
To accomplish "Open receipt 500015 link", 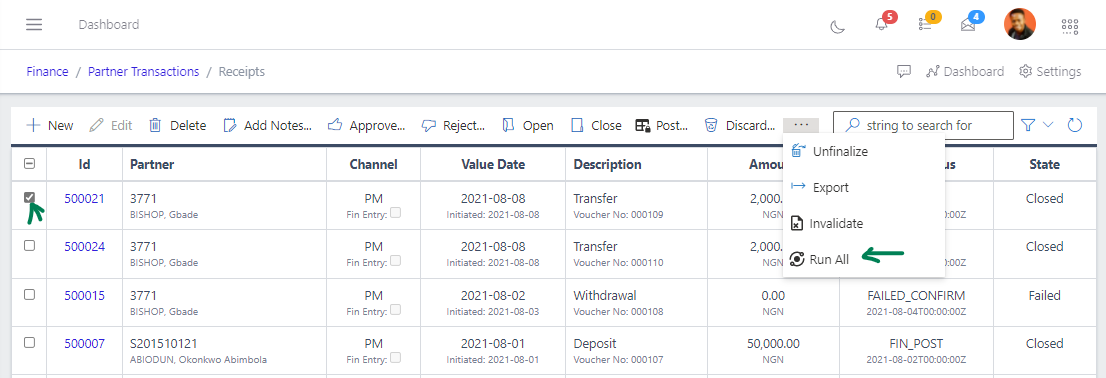I will (x=84, y=295).
